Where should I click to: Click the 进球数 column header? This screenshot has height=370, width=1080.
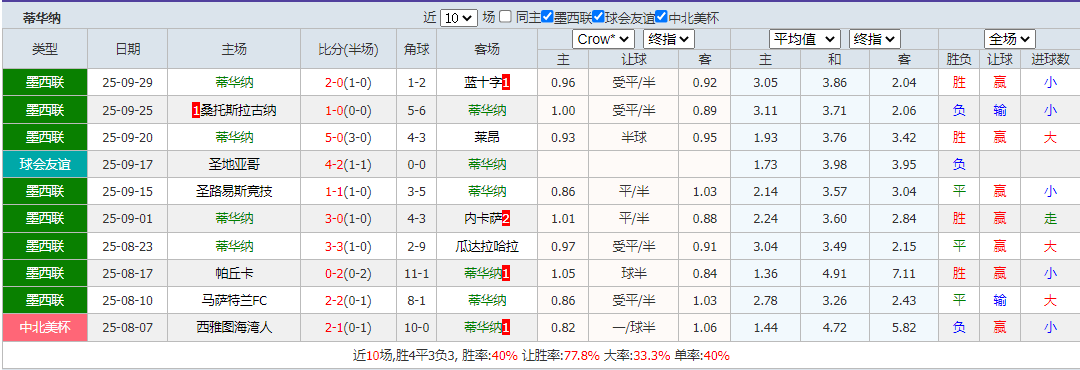pyautogui.click(x=1050, y=60)
